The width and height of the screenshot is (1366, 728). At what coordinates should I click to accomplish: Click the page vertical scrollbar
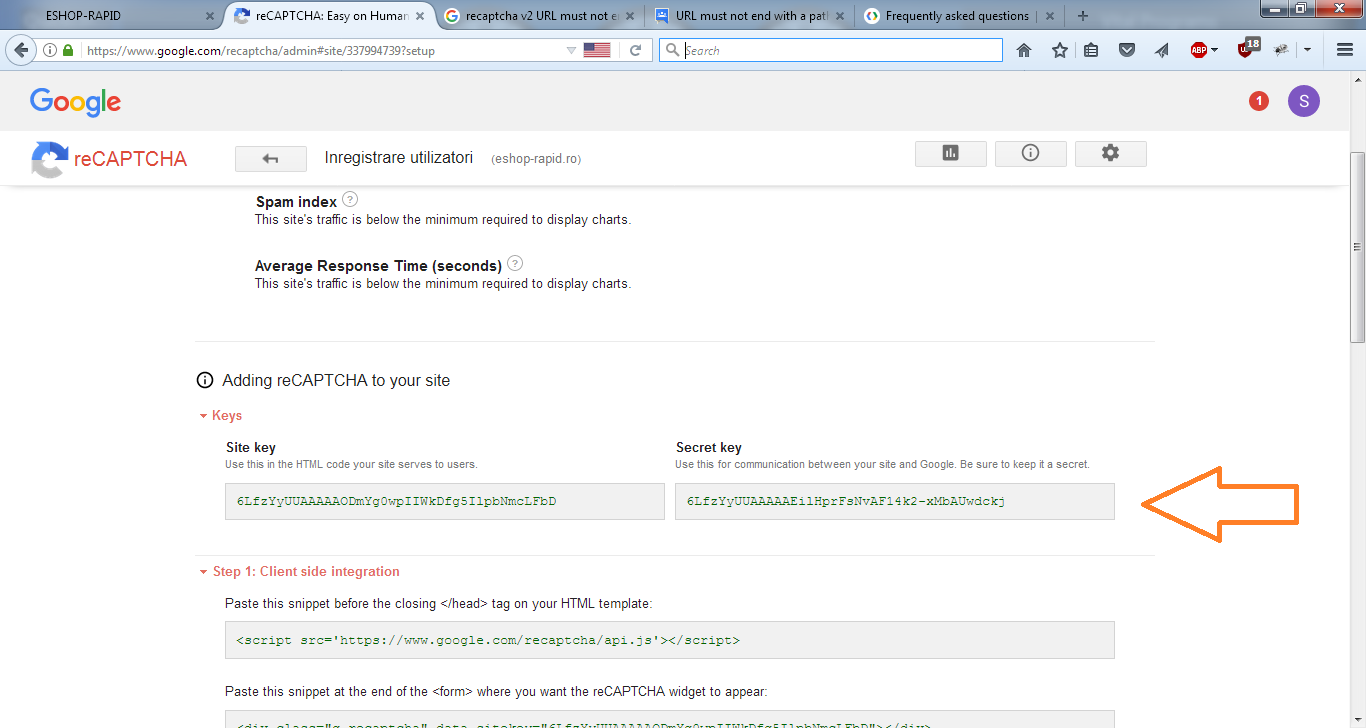[x=1357, y=248]
